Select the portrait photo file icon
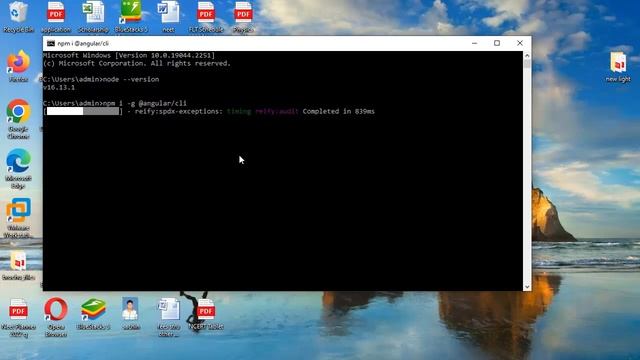Image resolution: width=640 pixels, height=360 pixels. [x=130, y=313]
